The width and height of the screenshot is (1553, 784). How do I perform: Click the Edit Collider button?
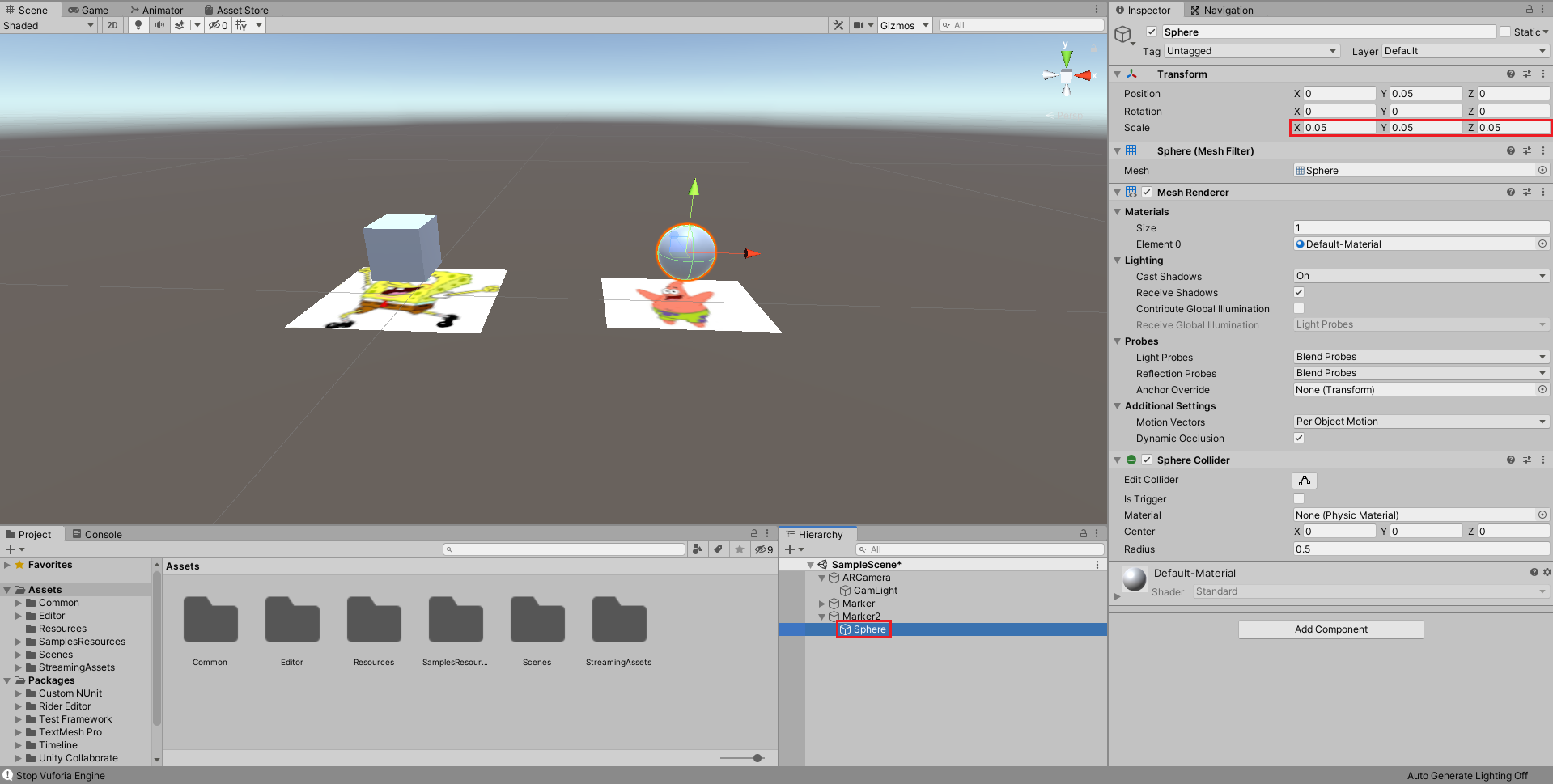click(x=1305, y=481)
